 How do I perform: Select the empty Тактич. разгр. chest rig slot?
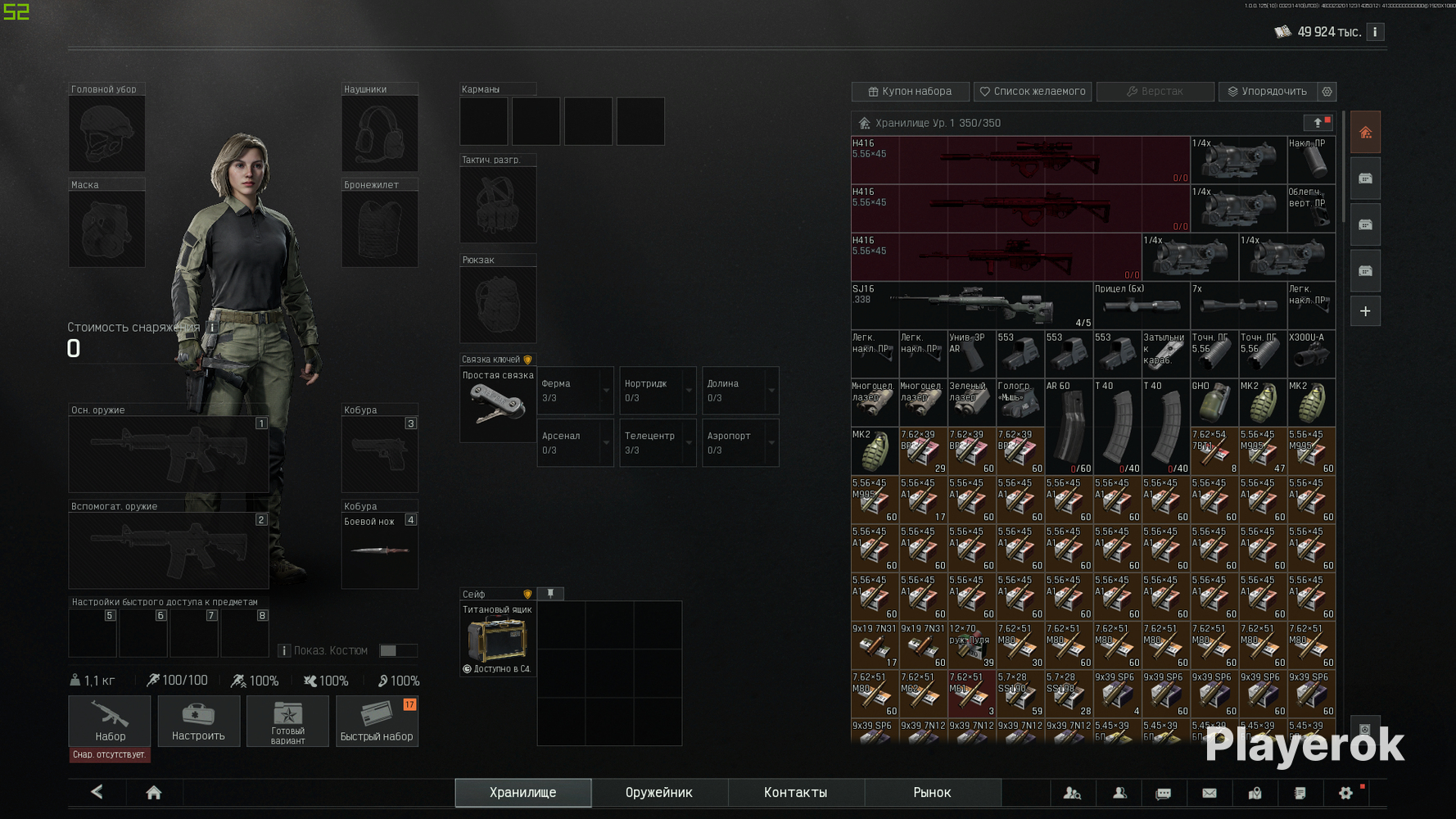point(498,205)
